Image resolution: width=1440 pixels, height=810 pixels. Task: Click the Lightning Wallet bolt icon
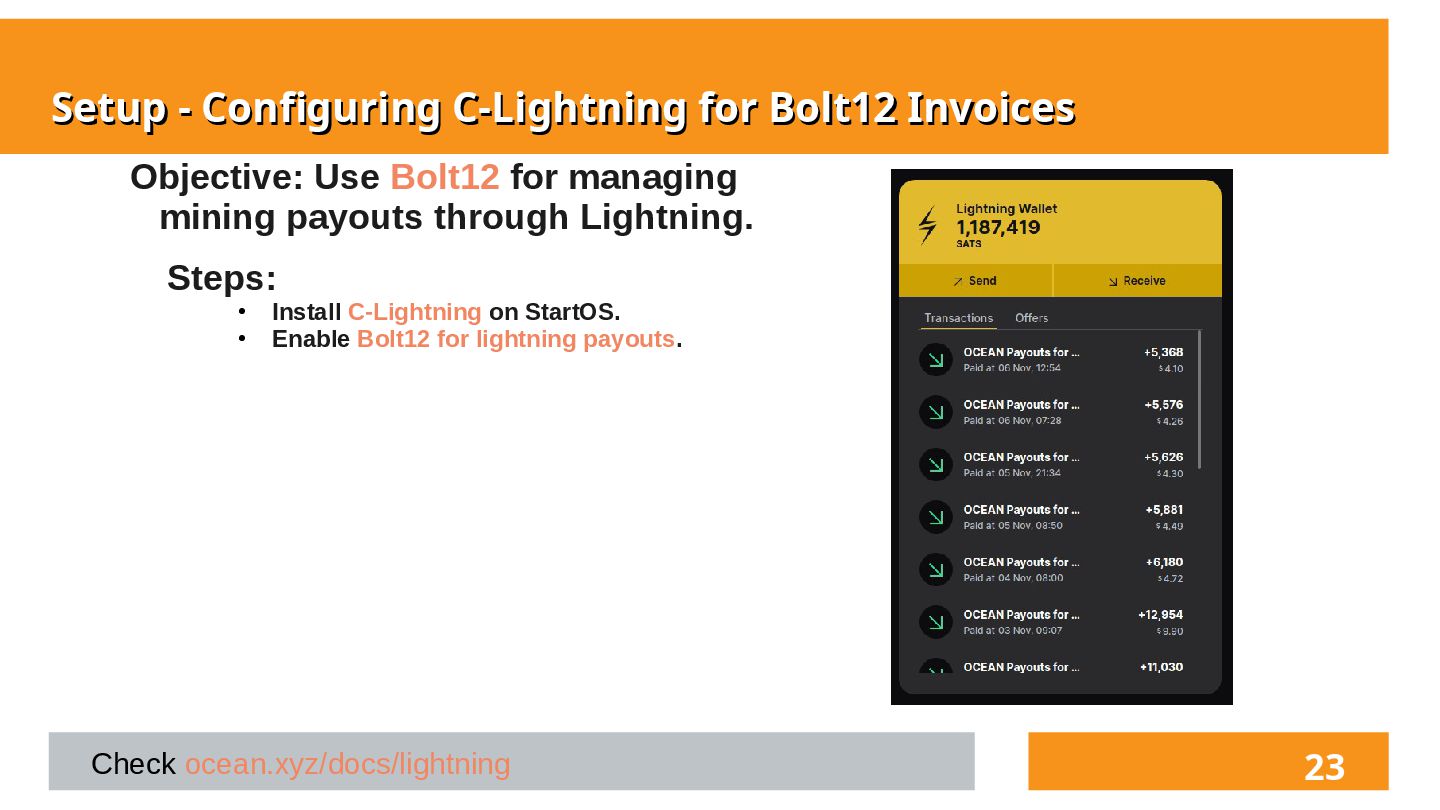tap(928, 225)
